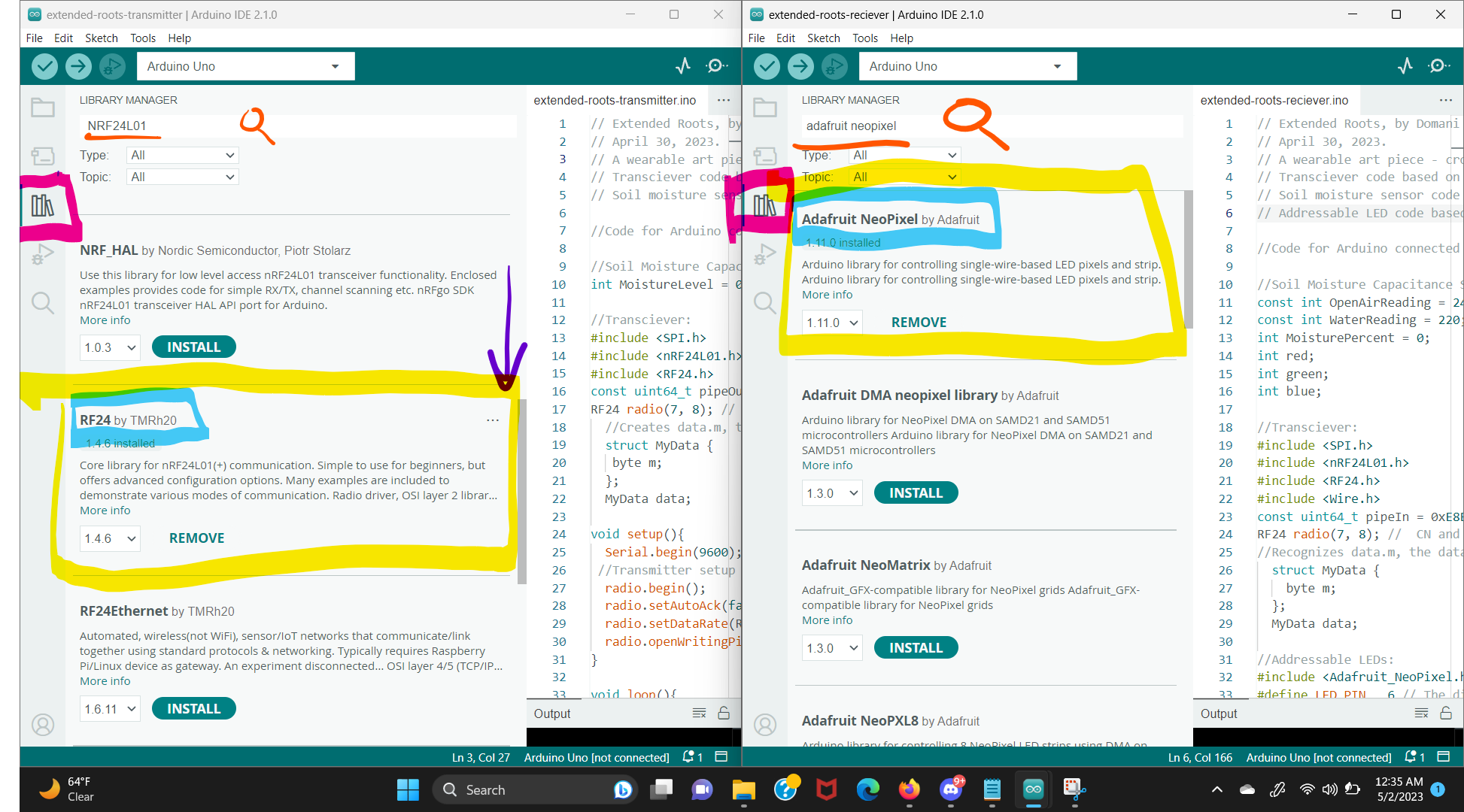
Task: Open Serial Plotter in reciever window
Action: pos(1405,66)
